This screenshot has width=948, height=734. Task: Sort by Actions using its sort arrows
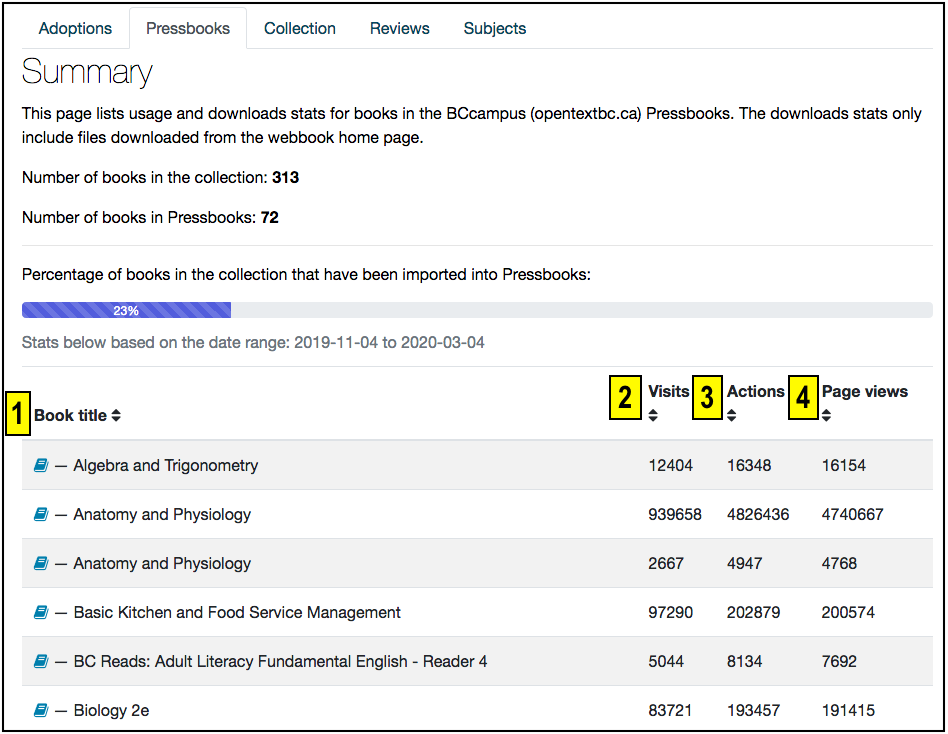[732, 415]
